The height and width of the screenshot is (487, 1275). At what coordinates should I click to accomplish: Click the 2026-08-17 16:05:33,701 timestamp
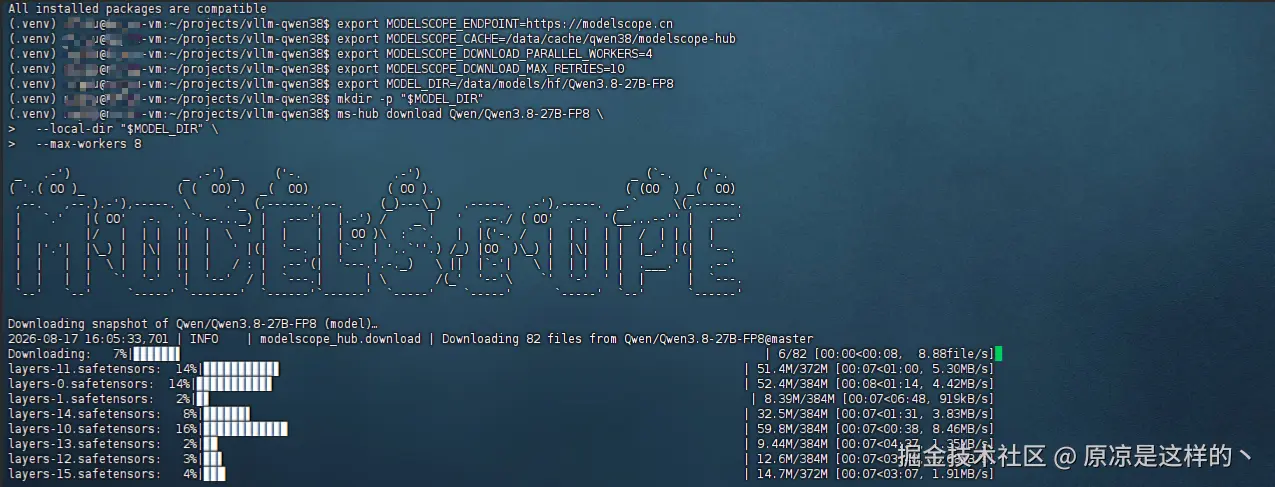[87, 339]
